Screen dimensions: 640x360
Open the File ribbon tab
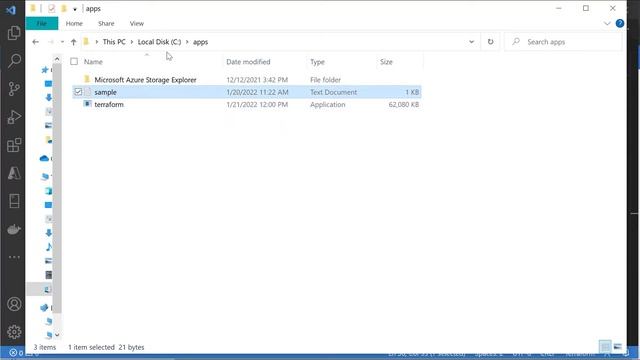tap(42, 24)
